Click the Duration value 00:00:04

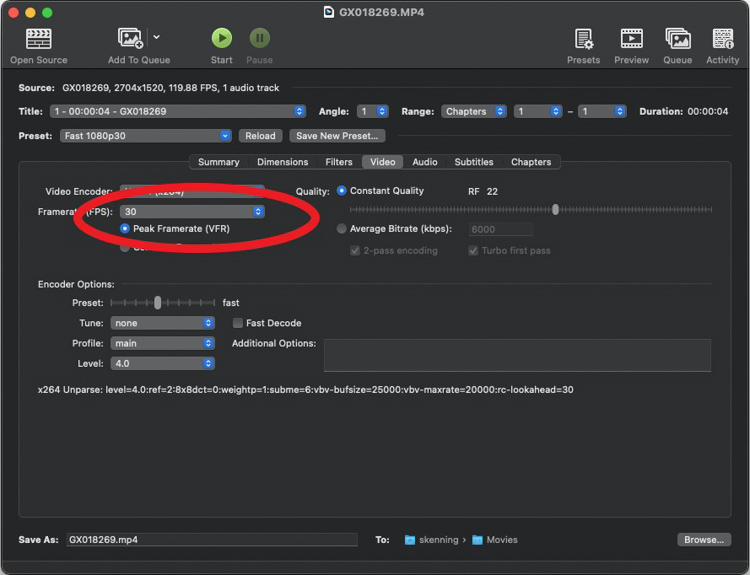tap(707, 111)
